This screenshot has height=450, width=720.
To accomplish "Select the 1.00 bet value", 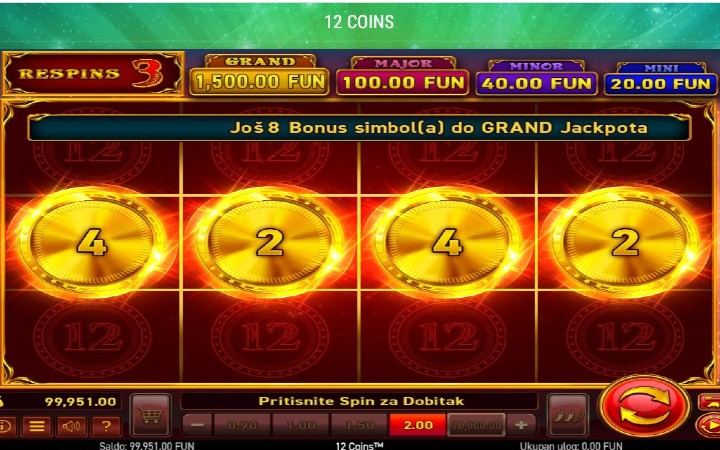I will pos(301,425).
